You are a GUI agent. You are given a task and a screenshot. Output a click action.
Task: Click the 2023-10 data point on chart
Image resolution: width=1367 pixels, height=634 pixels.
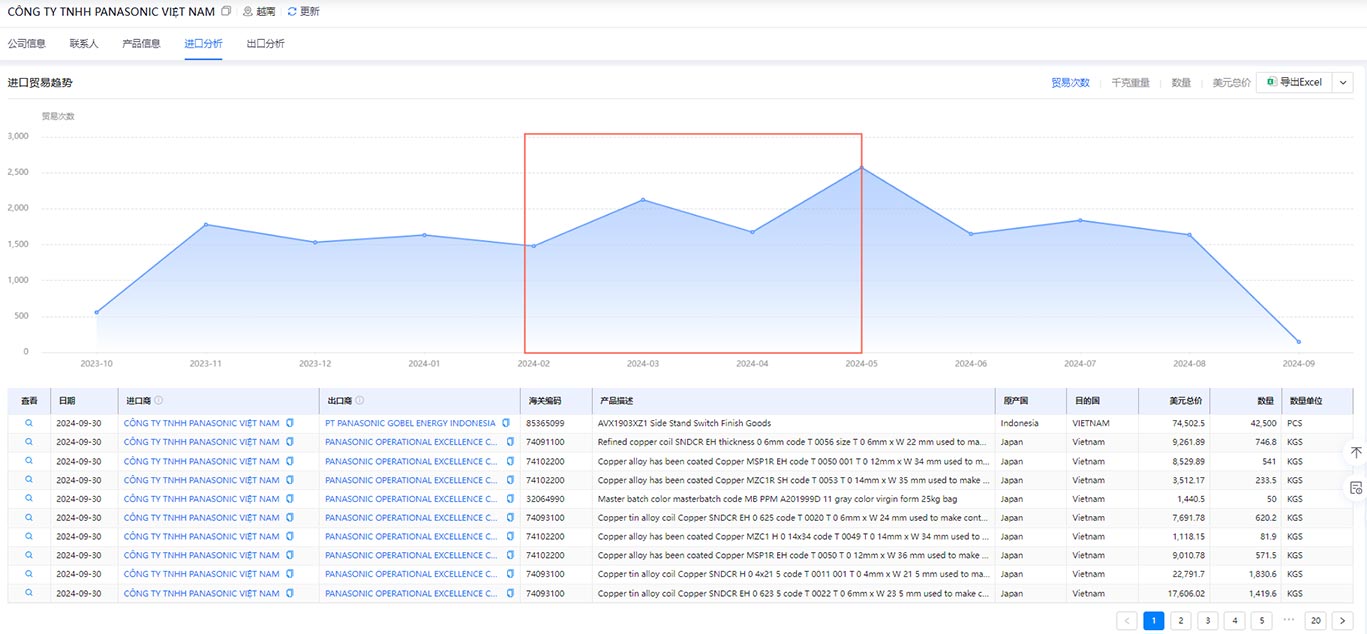coord(97,312)
